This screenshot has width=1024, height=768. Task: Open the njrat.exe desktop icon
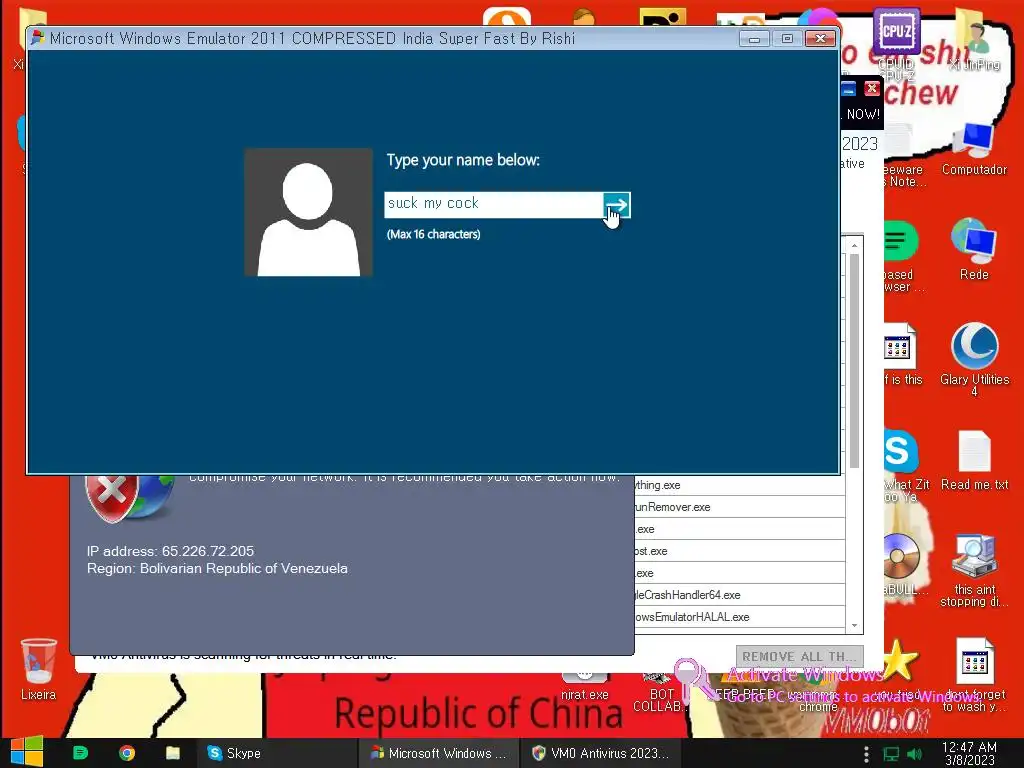click(584, 686)
